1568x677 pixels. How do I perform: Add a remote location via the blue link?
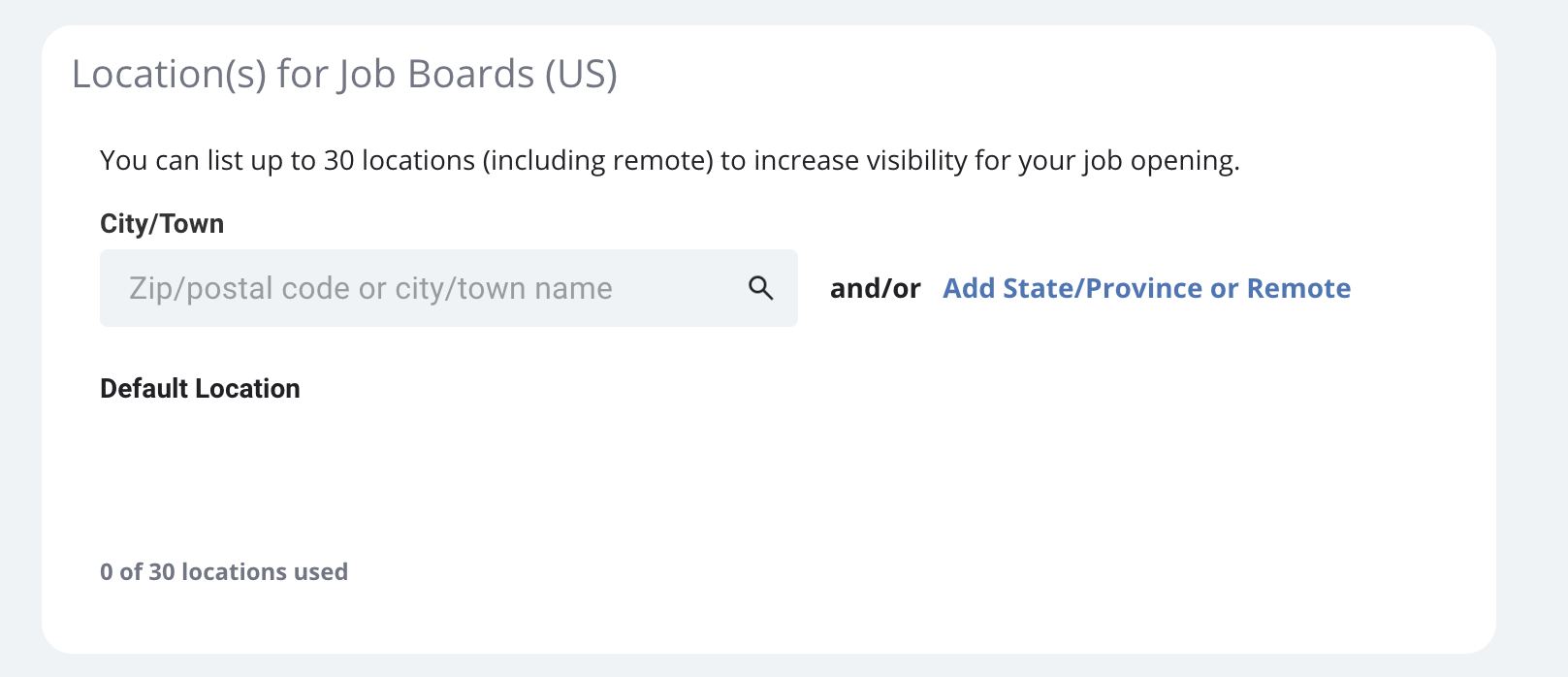coord(1147,288)
